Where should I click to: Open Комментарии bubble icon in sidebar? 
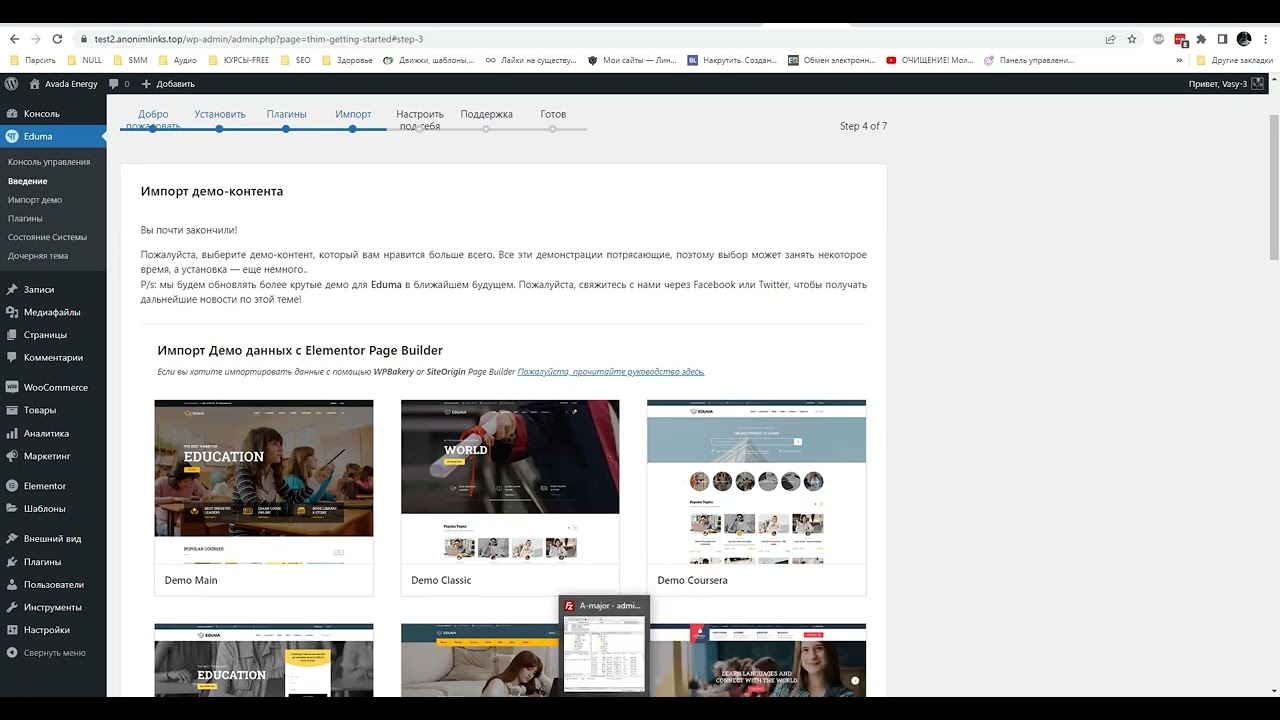point(12,357)
